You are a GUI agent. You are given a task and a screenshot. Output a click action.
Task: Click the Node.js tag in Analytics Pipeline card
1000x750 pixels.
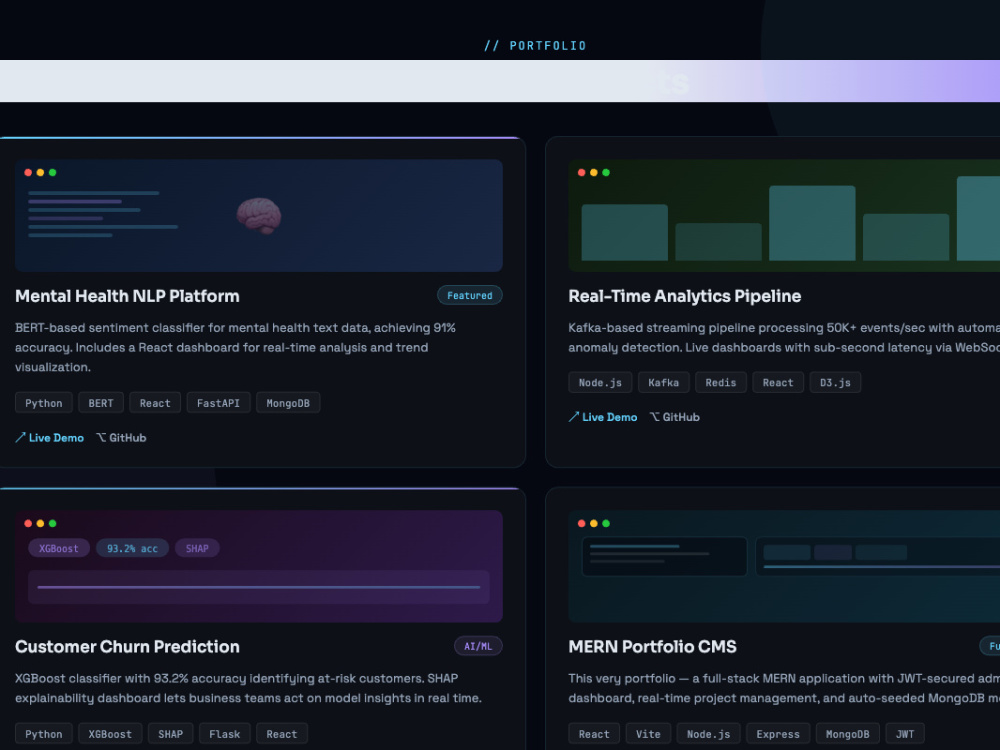[600, 383]
